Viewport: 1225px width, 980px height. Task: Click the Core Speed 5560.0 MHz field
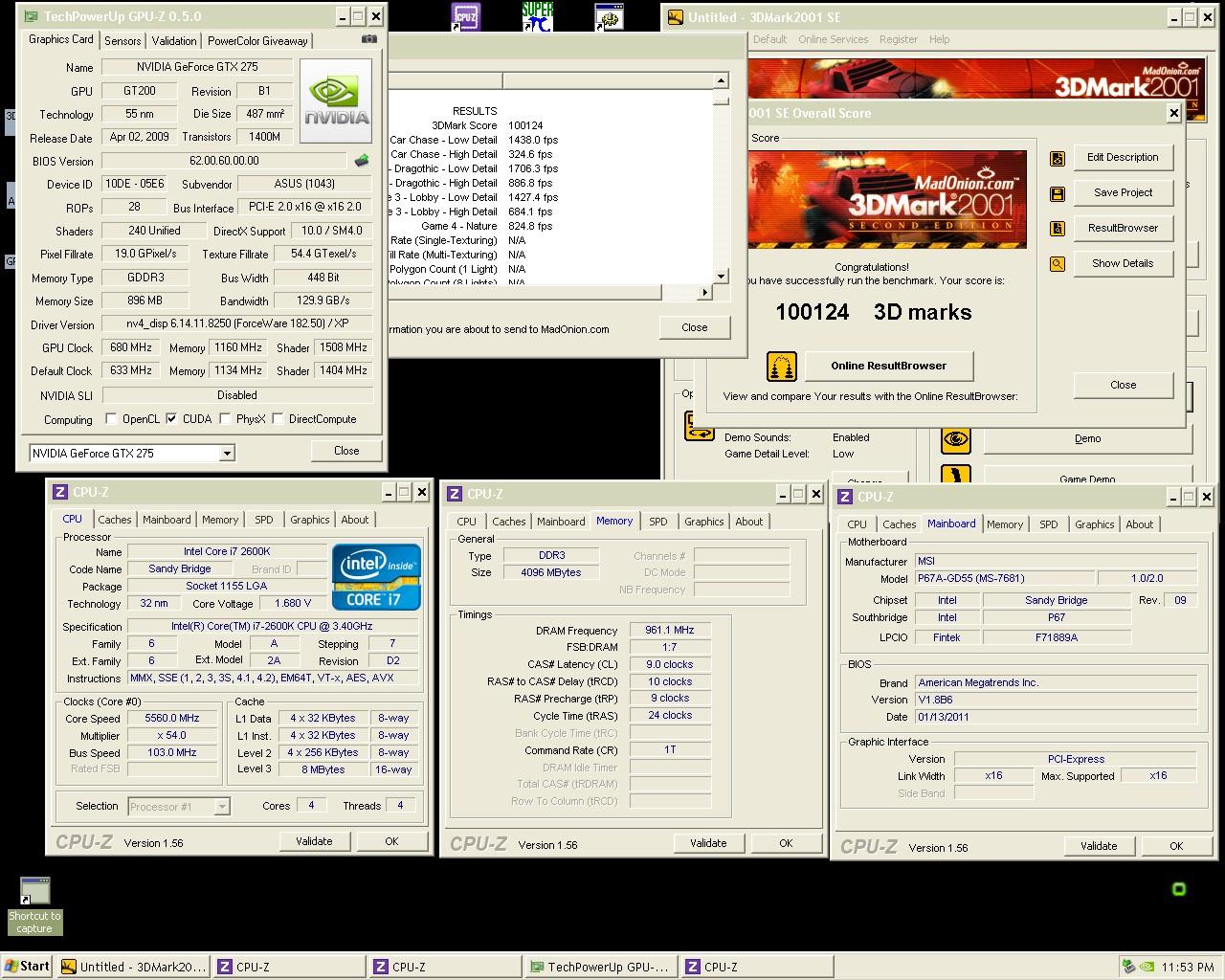click(x=172, y=718)
